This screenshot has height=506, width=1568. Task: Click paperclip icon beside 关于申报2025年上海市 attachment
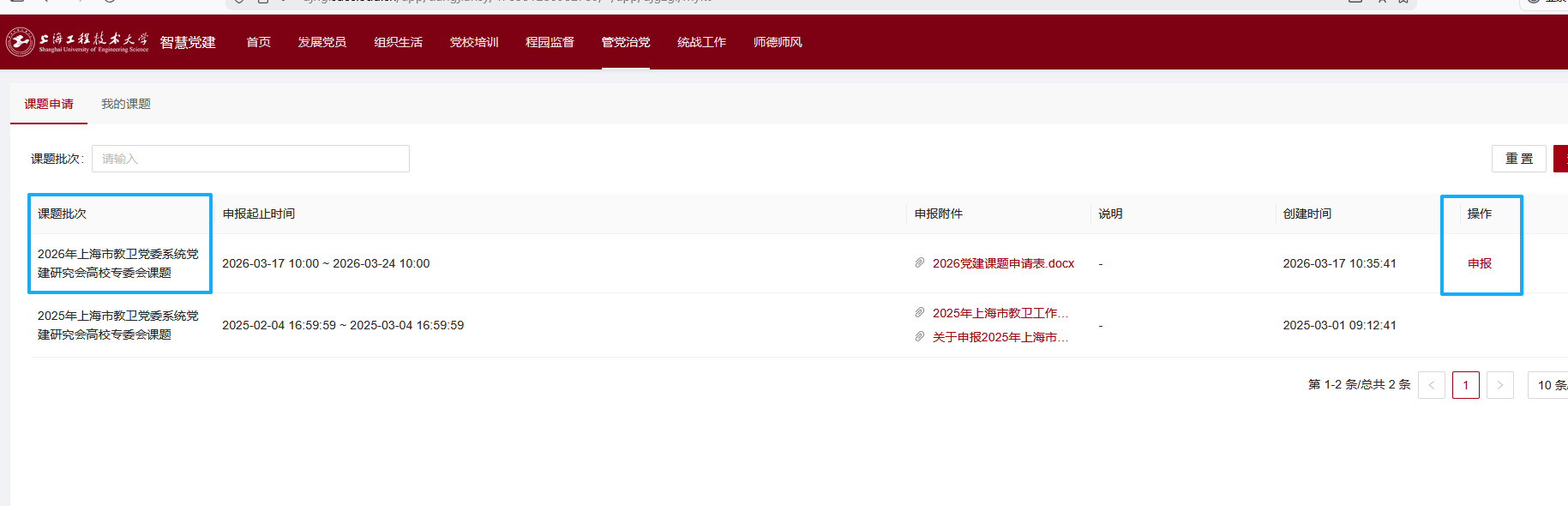[920, 337]
